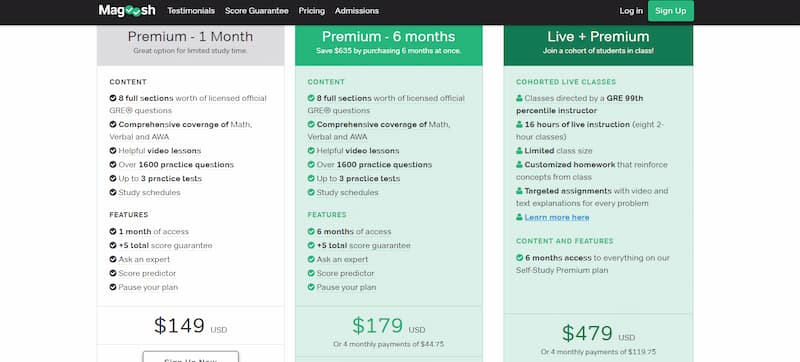Click the Log in link
The width and height of the screenshot is (800, 362).
[631, 11]
